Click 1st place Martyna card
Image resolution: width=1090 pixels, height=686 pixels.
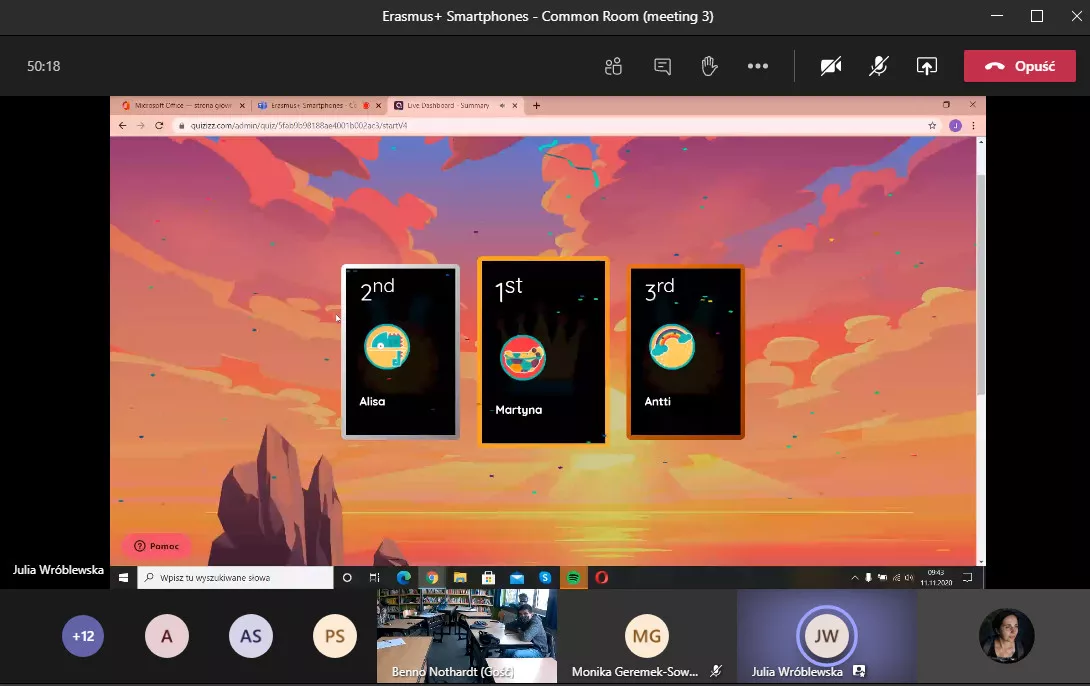(543, 350)
